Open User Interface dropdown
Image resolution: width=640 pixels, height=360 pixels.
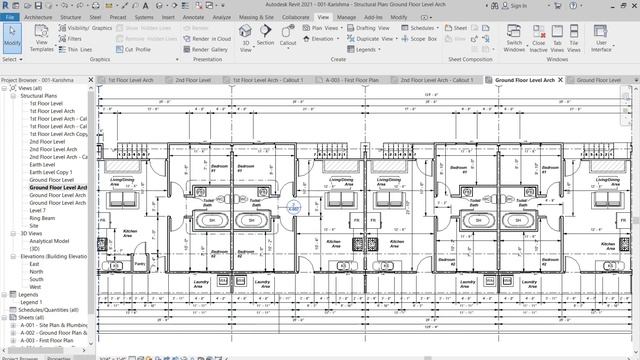coord(601,38)
